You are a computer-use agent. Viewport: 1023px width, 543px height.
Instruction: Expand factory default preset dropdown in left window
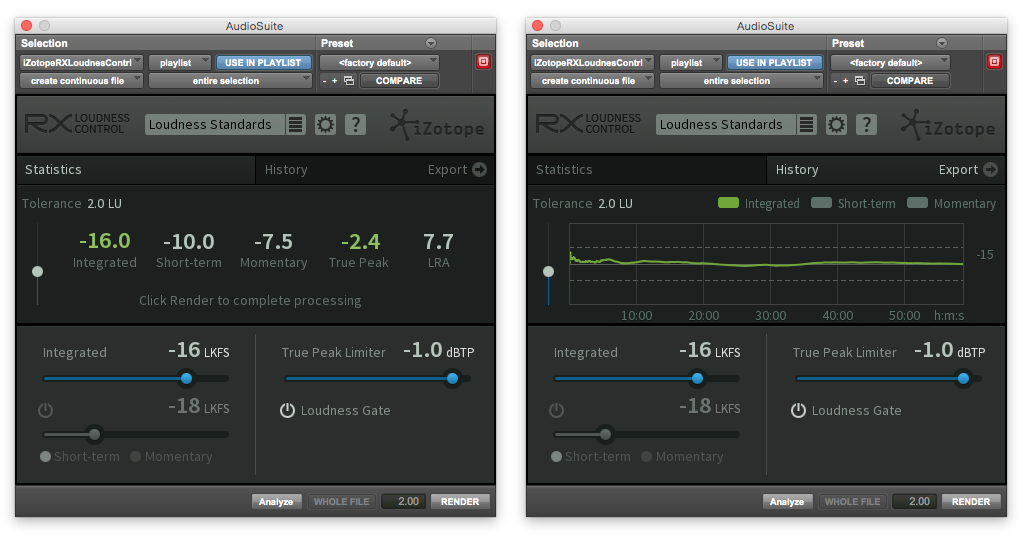tap(379, 62)
